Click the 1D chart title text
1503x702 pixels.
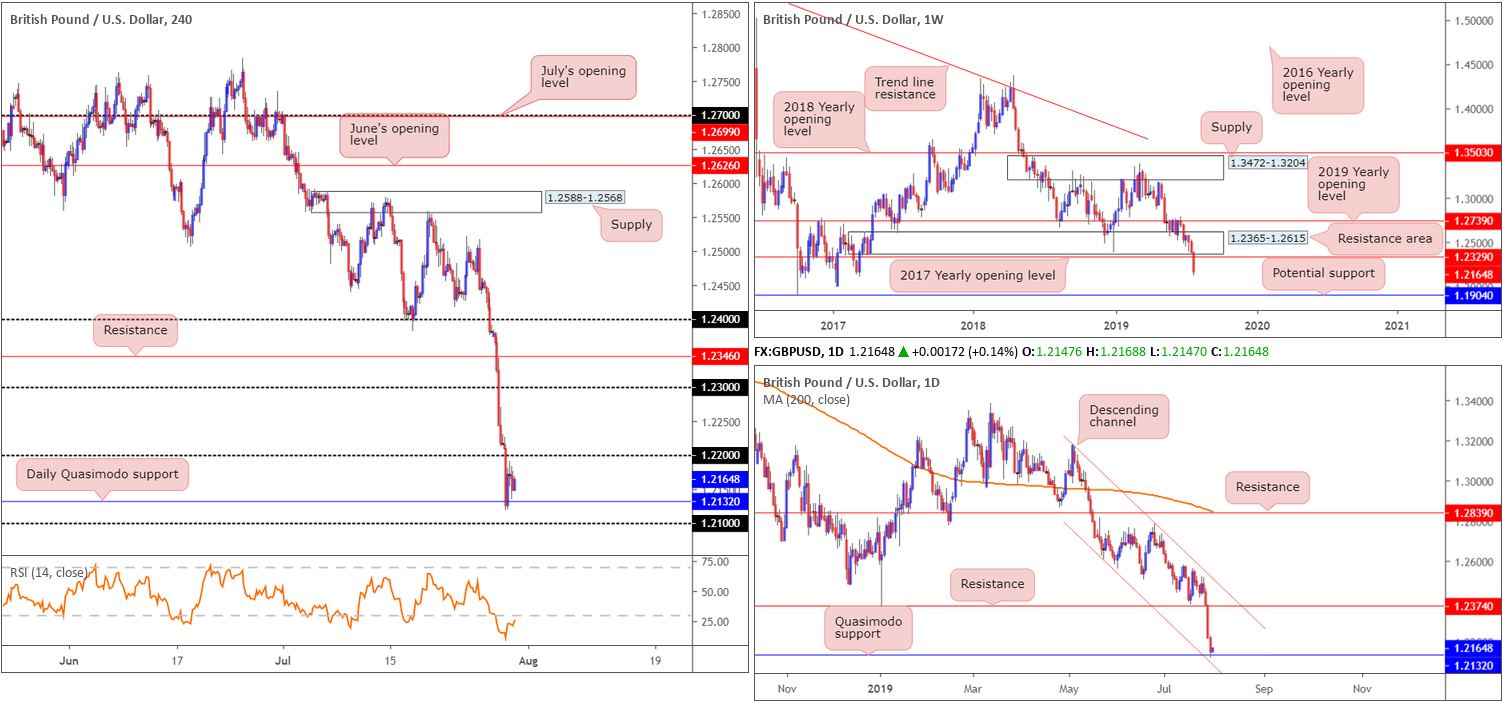tap(851, 383)
